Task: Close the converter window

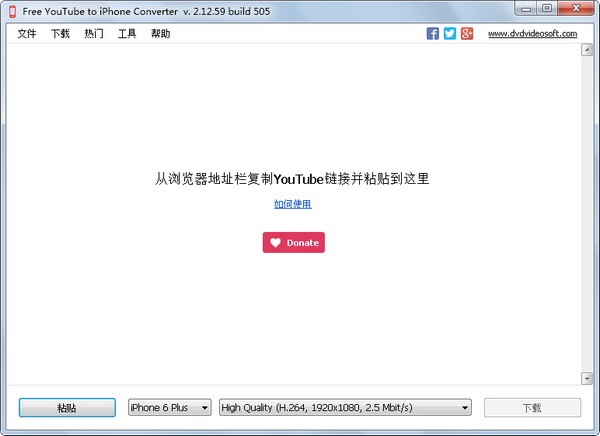Action: pos(576,8)
